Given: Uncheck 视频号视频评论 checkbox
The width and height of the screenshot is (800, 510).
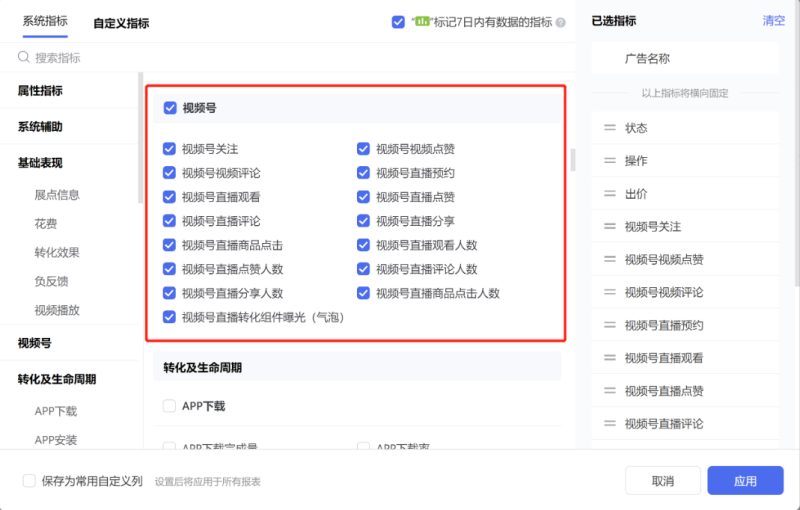Looking at the screenshot, I should [169, 172].
